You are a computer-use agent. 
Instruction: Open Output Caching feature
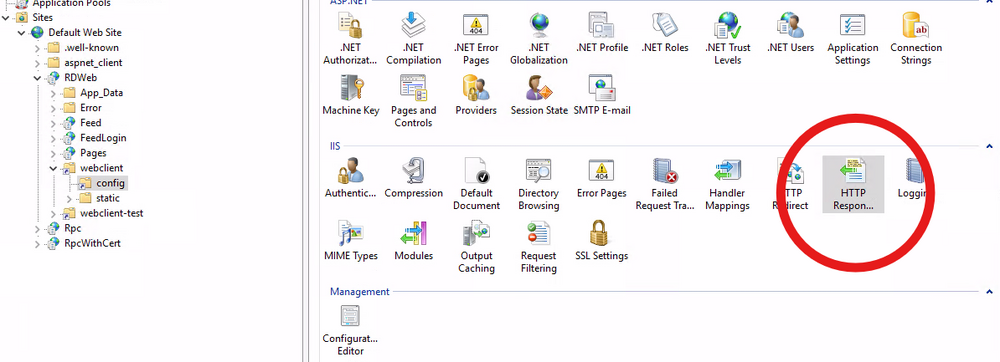[476, 247]
